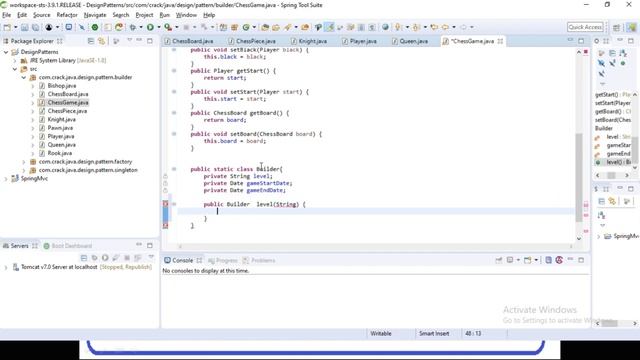The height and width of the screenshot is (360, 640).
Task: Open the dropdown arrow beside the Debug icon
Action: click(140, 27)
